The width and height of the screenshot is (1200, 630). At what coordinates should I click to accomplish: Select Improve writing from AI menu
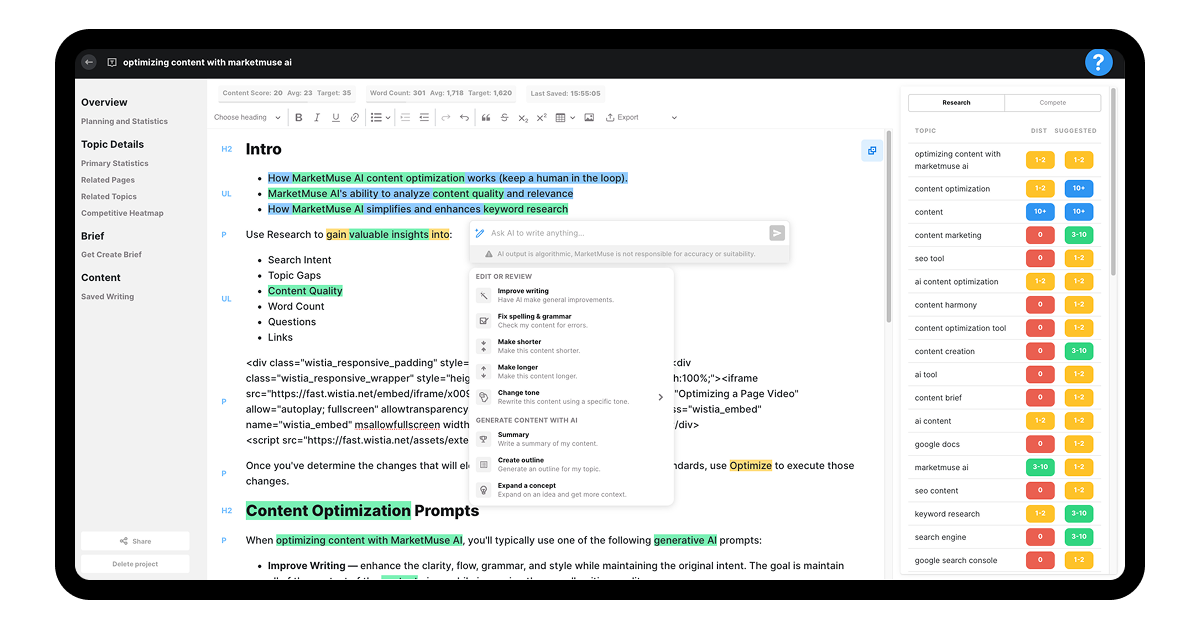(x=571, y=295)
